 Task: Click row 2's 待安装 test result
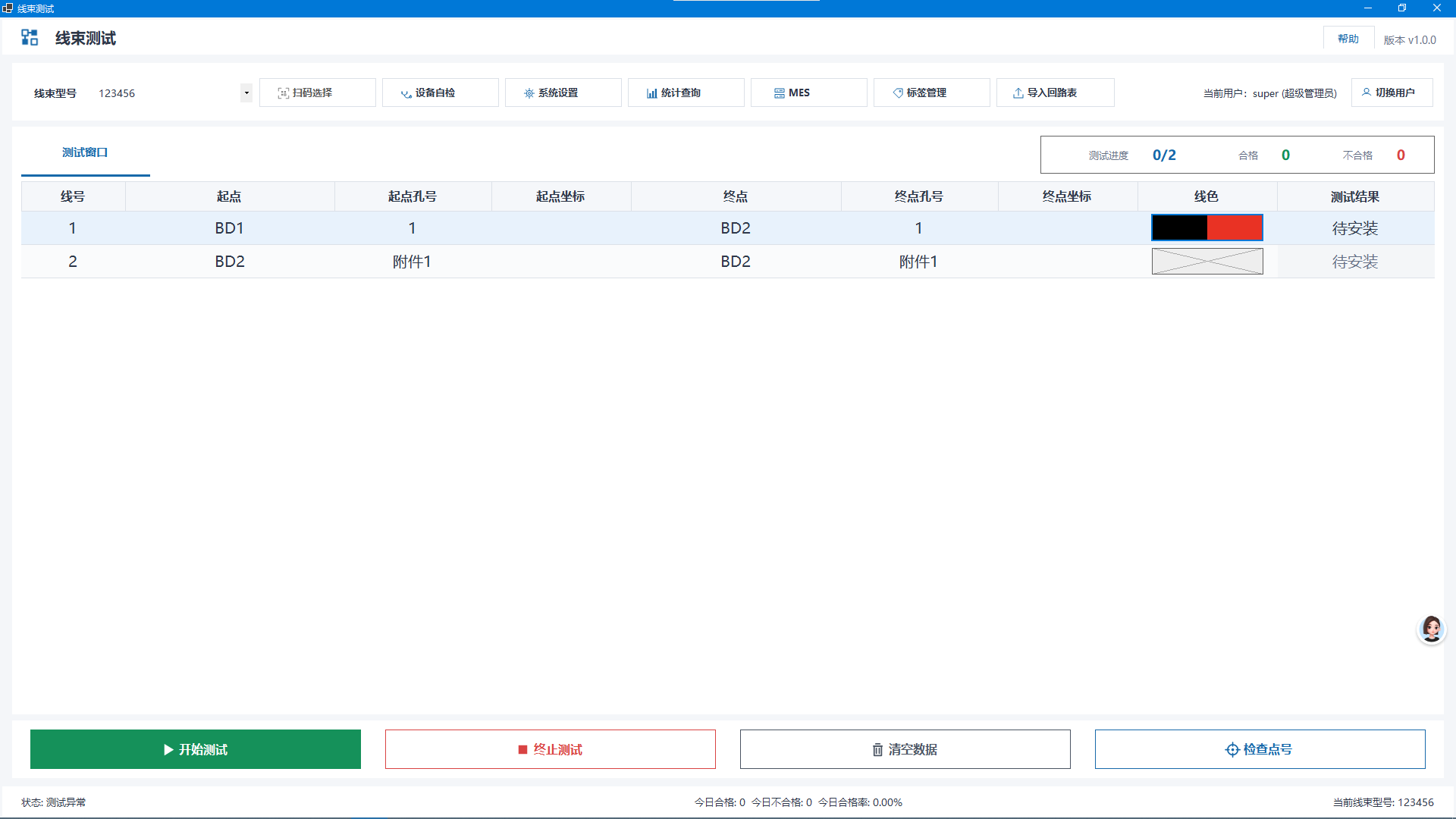point(1355,262)
